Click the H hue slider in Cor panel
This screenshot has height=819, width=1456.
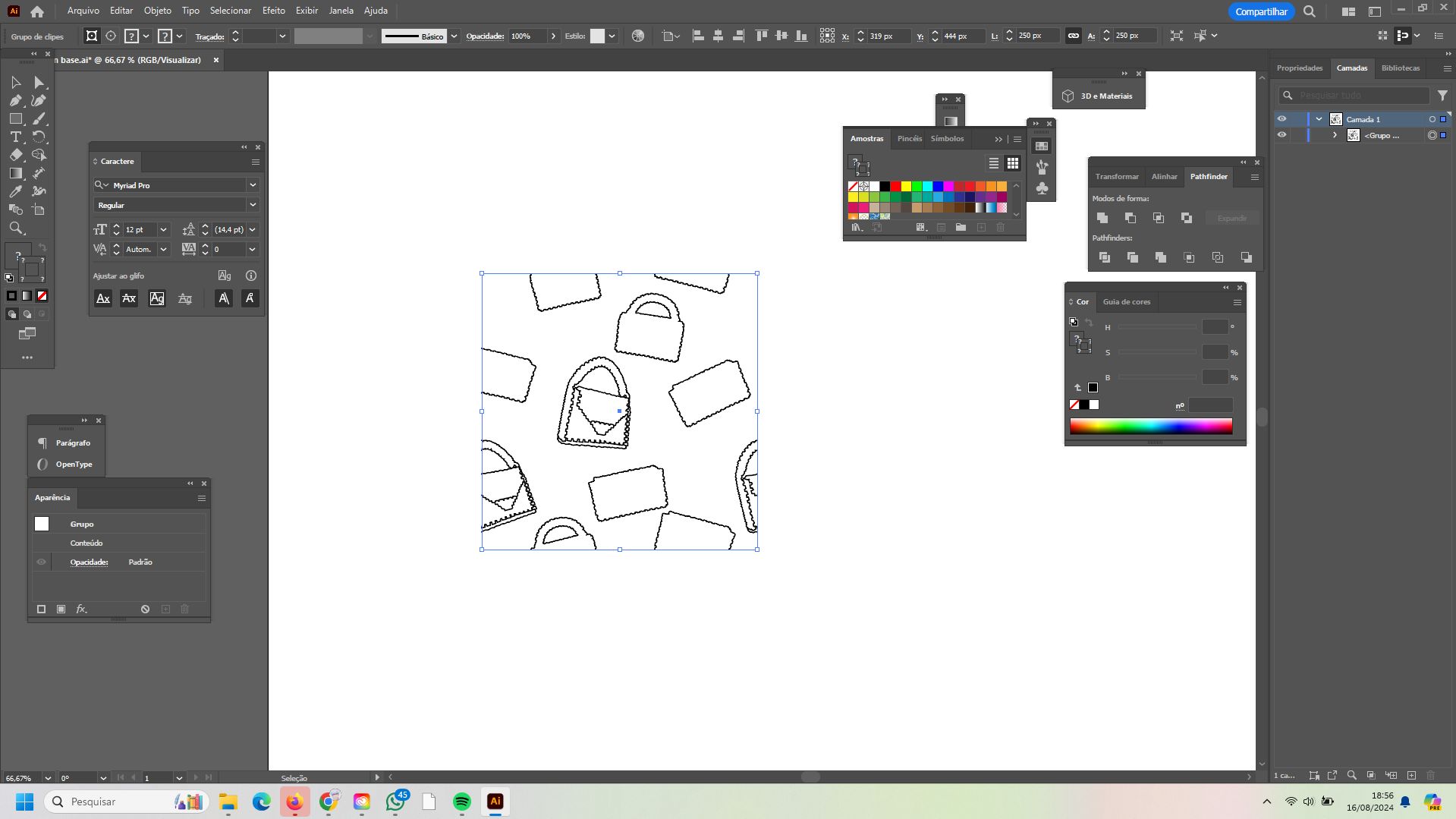1157,327
